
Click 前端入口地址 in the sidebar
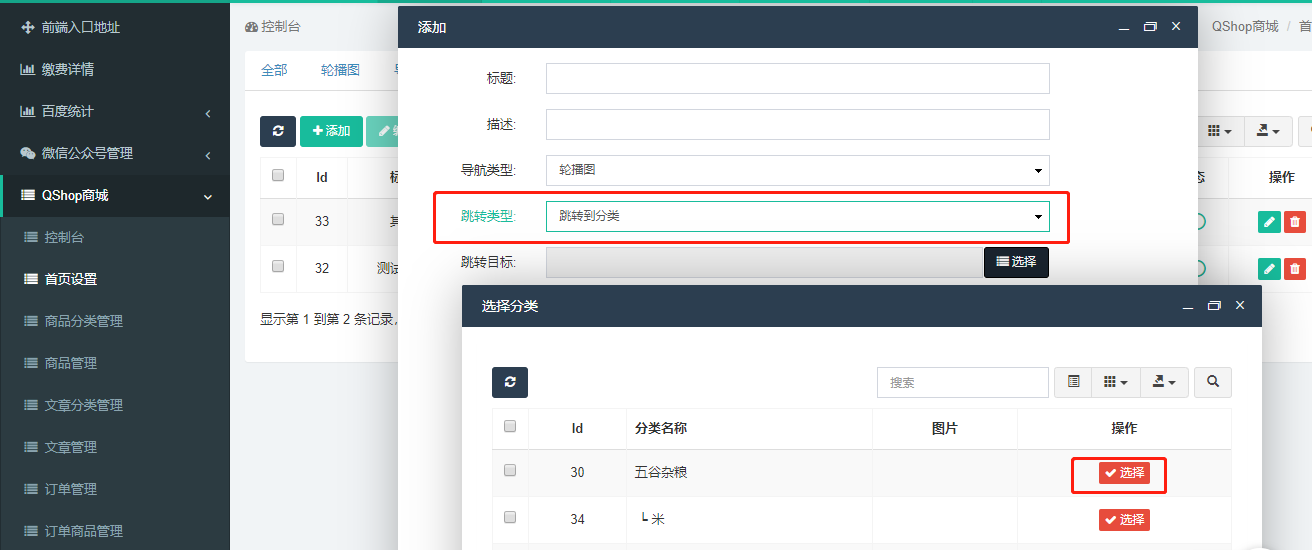pos(80,27)
